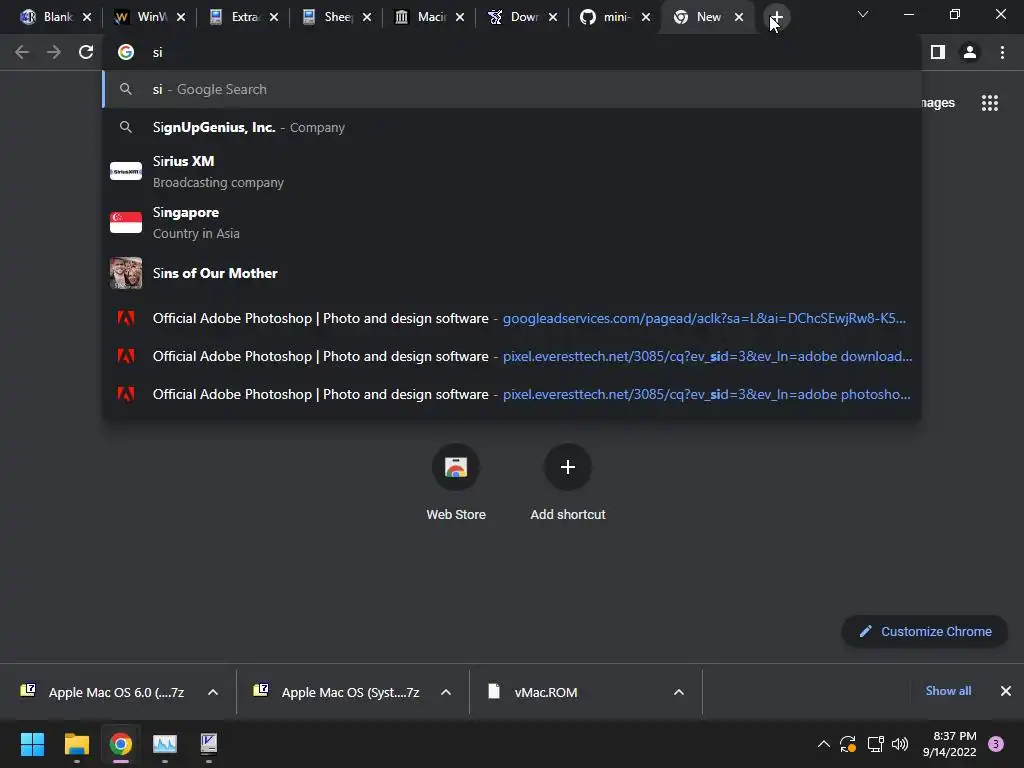Select the Sins of Our Mother suggestion
This screenshot has width=1024, height=768.
click(x=512, y=273)
